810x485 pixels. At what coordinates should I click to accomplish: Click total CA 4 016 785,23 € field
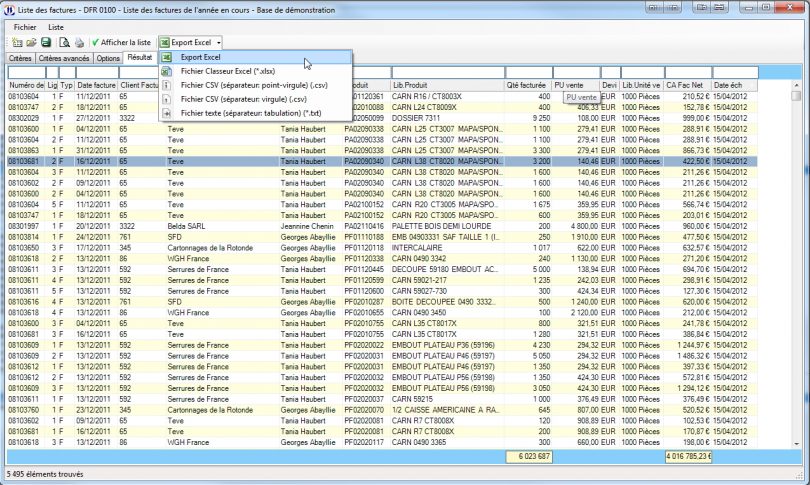point(688,457)
